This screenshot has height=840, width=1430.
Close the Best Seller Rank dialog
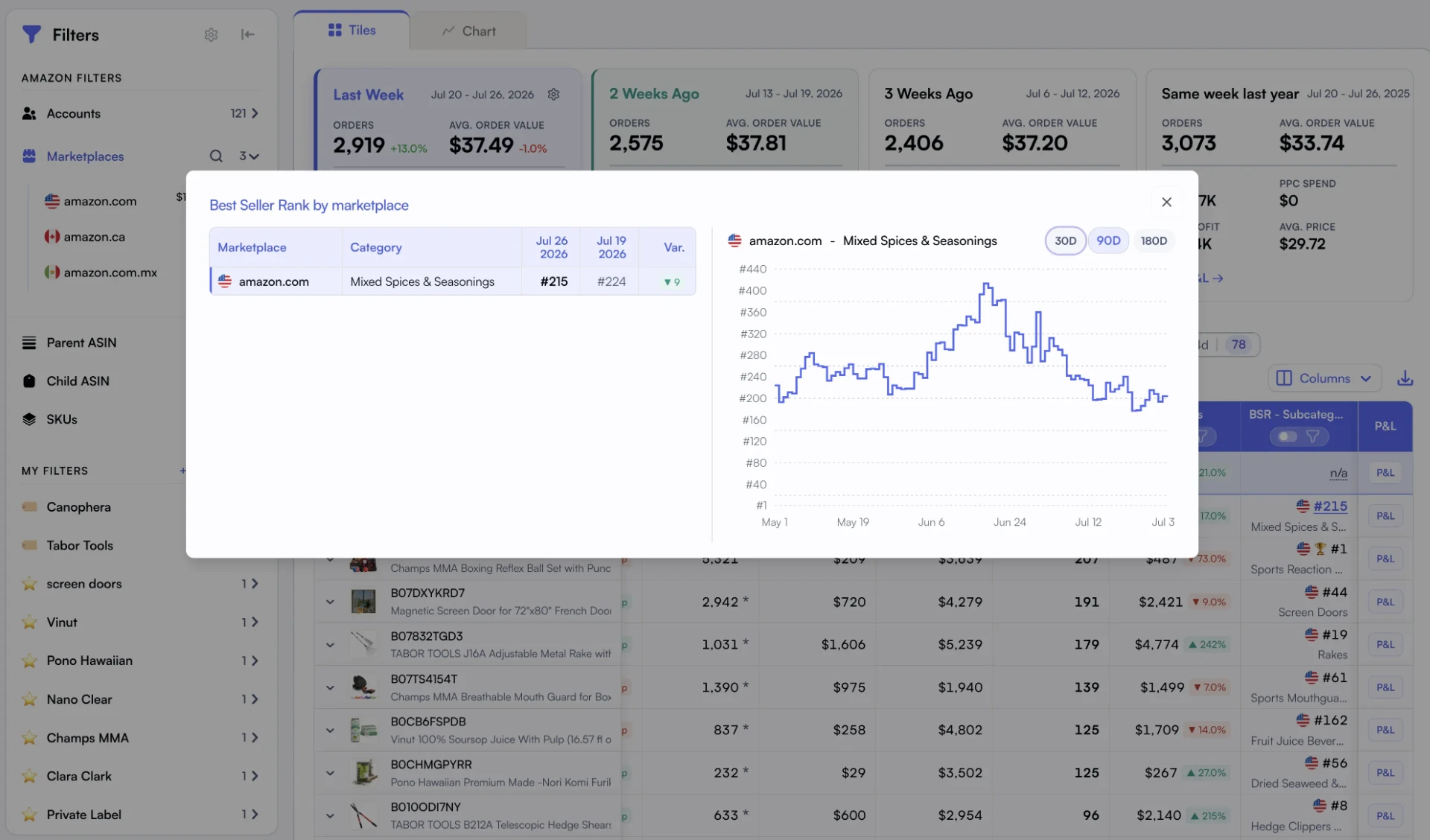point(1166,202)
